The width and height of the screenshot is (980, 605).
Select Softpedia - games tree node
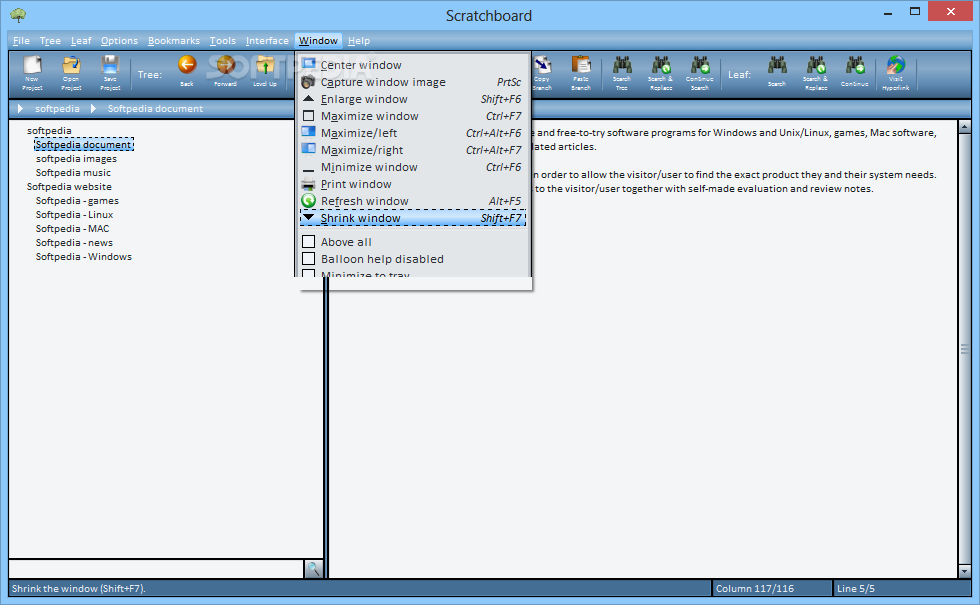point(77,201)
